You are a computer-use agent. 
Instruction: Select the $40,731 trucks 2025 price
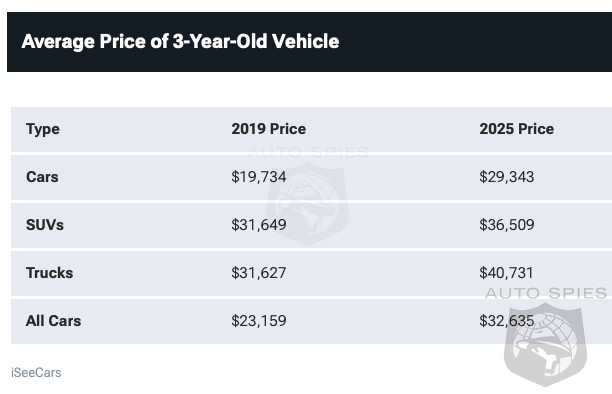tap(506, 273)
